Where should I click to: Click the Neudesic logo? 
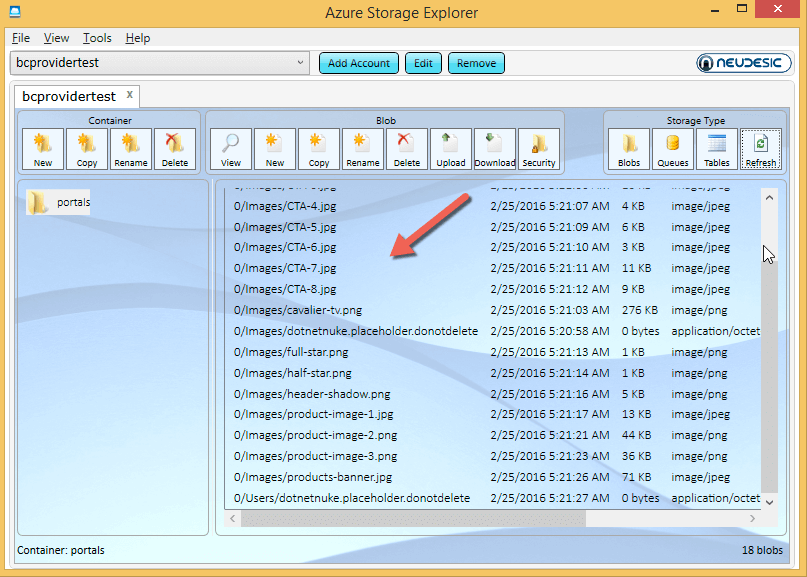(744, 63)
